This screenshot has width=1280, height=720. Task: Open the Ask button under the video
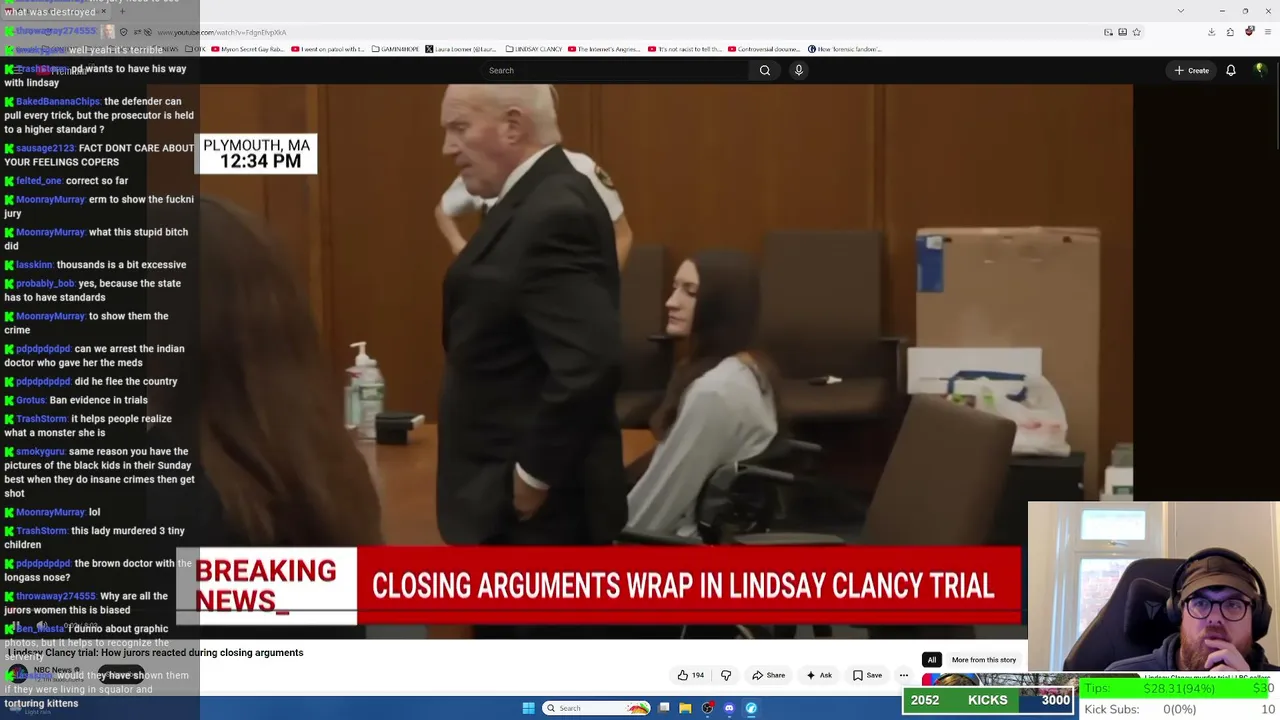819,675
